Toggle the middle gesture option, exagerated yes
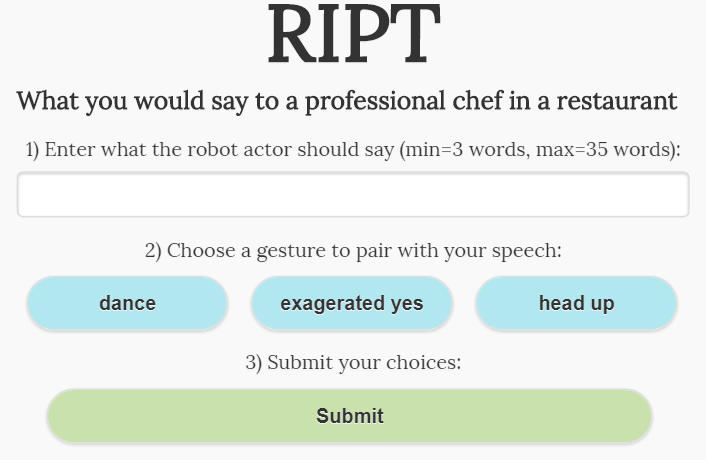This screenshot has height=460, width=706. coord(352,303)
